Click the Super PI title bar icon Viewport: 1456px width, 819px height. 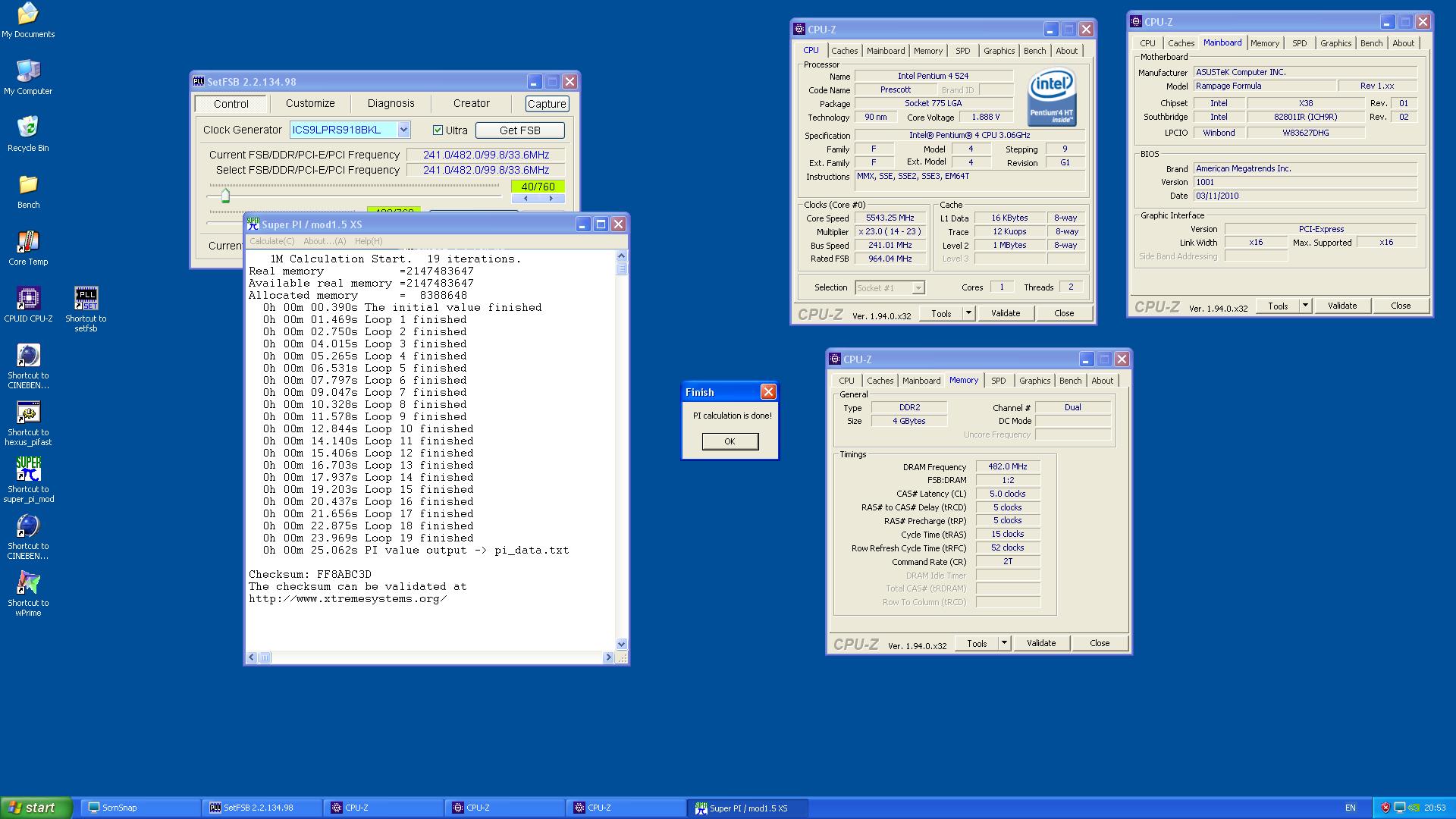click(x=253, y=224)
